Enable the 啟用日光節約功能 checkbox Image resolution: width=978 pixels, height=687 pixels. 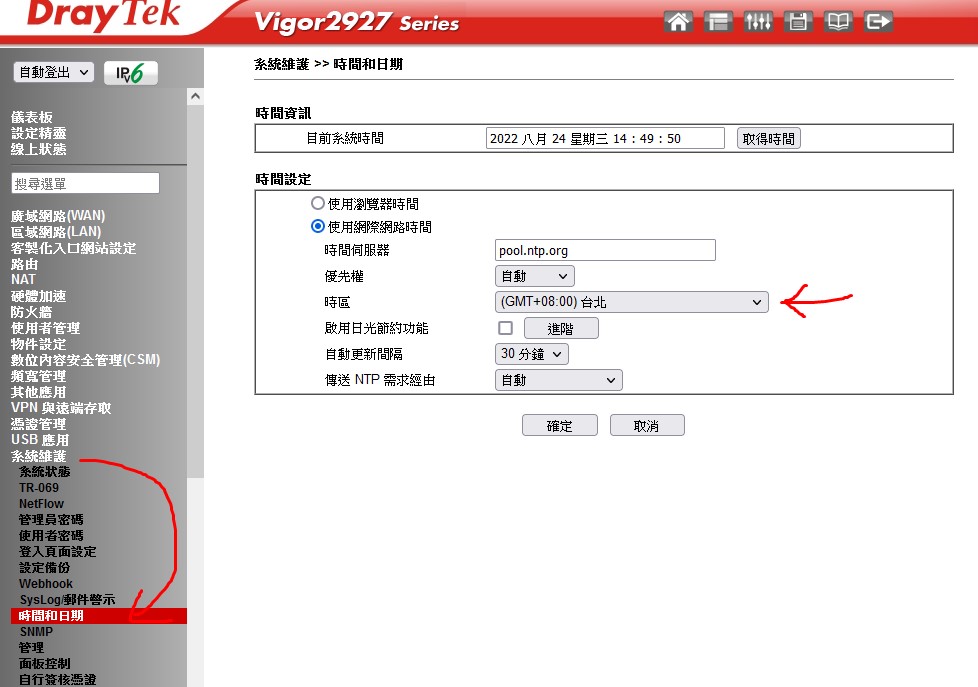click(x=505, y=328)
